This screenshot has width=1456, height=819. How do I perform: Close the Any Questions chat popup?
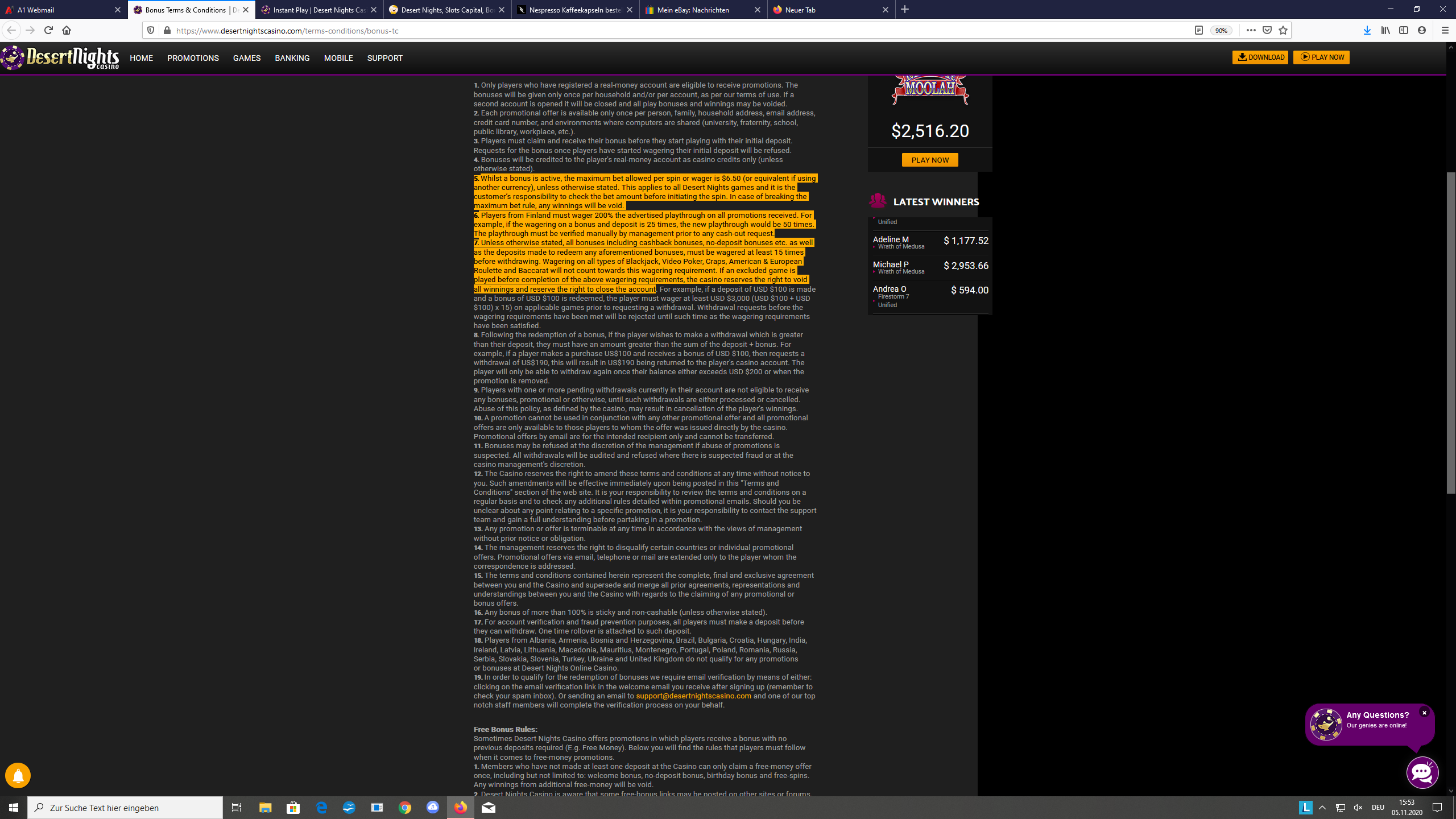tap(1424, 713)
